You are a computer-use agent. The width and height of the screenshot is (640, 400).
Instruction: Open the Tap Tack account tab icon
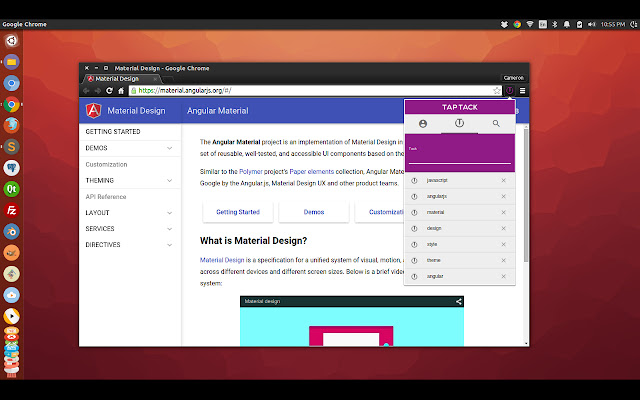[423, 123]
